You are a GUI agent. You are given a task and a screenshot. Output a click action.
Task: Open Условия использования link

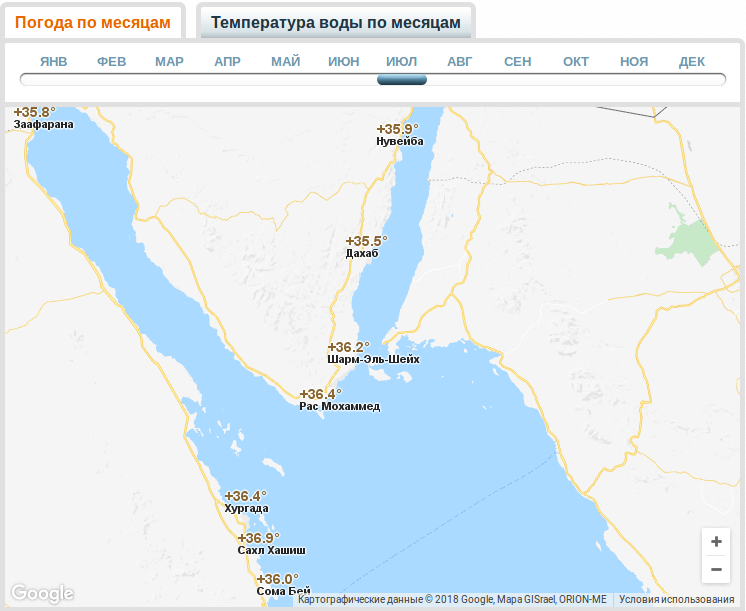coord(677,600)
